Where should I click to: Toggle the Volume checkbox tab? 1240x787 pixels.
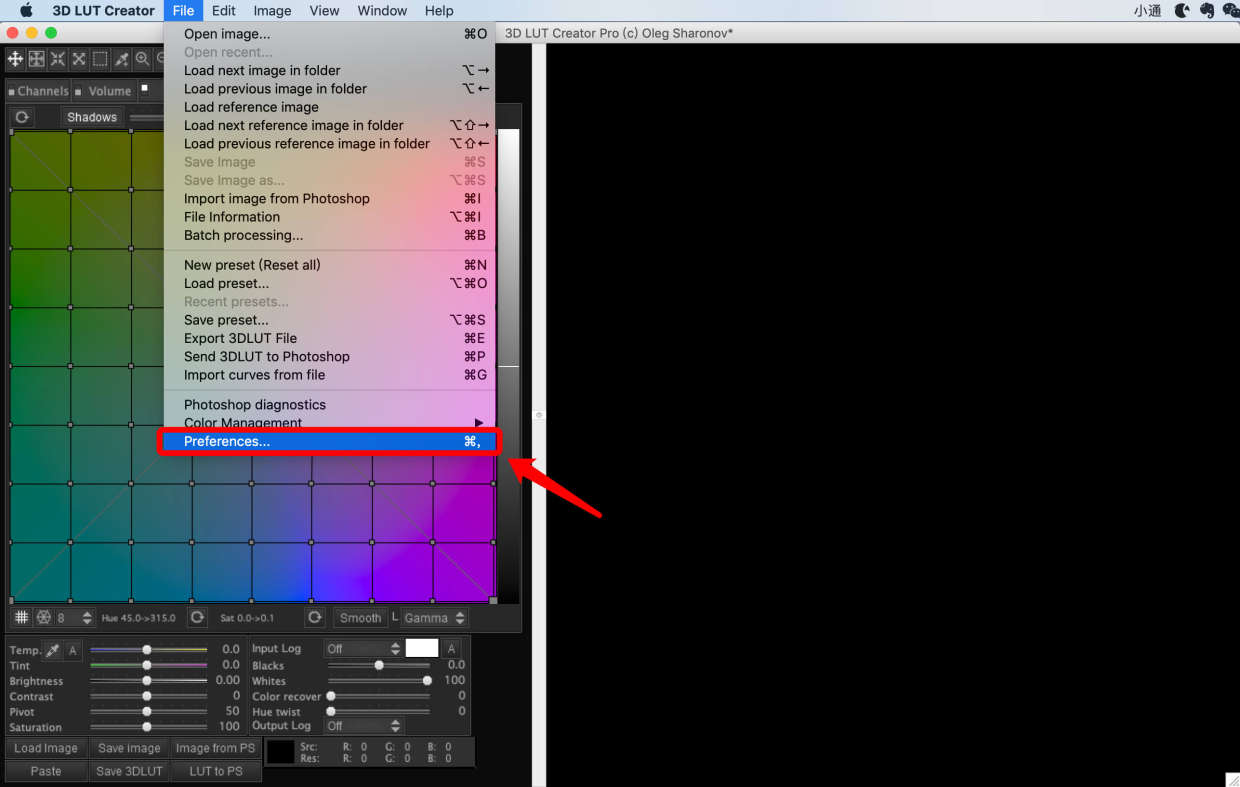(x=105, y=91)
